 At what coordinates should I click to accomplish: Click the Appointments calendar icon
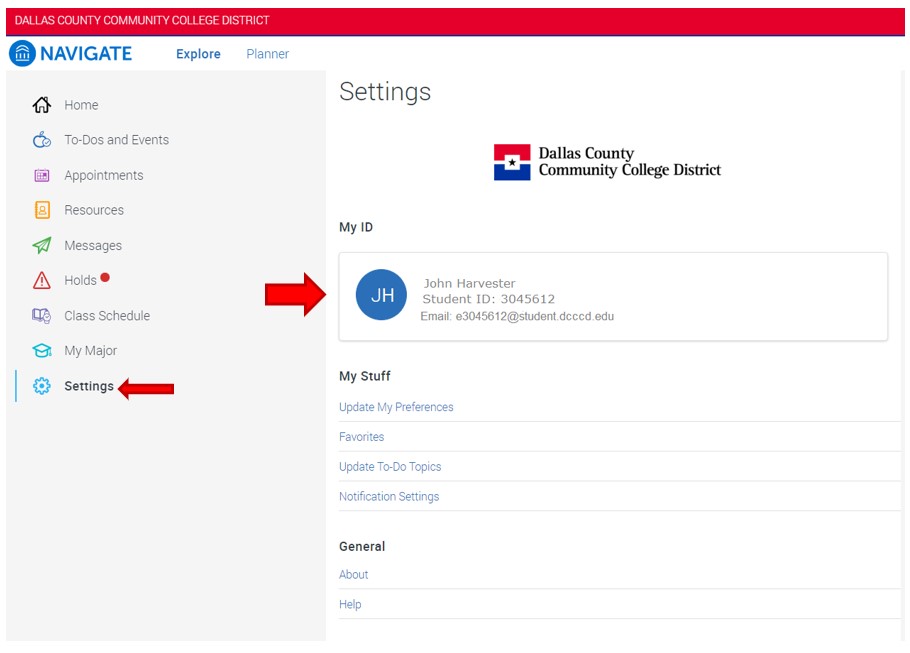pyautogui.click(x=41, y=175)
